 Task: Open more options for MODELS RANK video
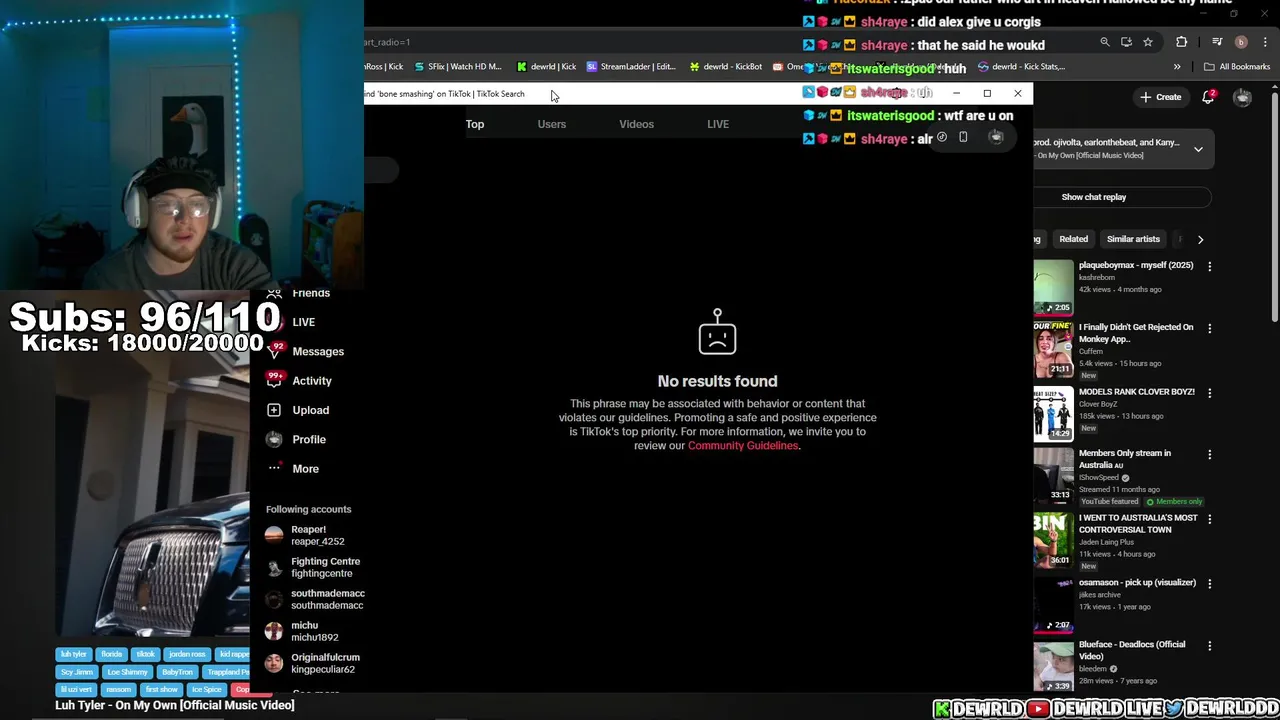tap(1210, 393)
